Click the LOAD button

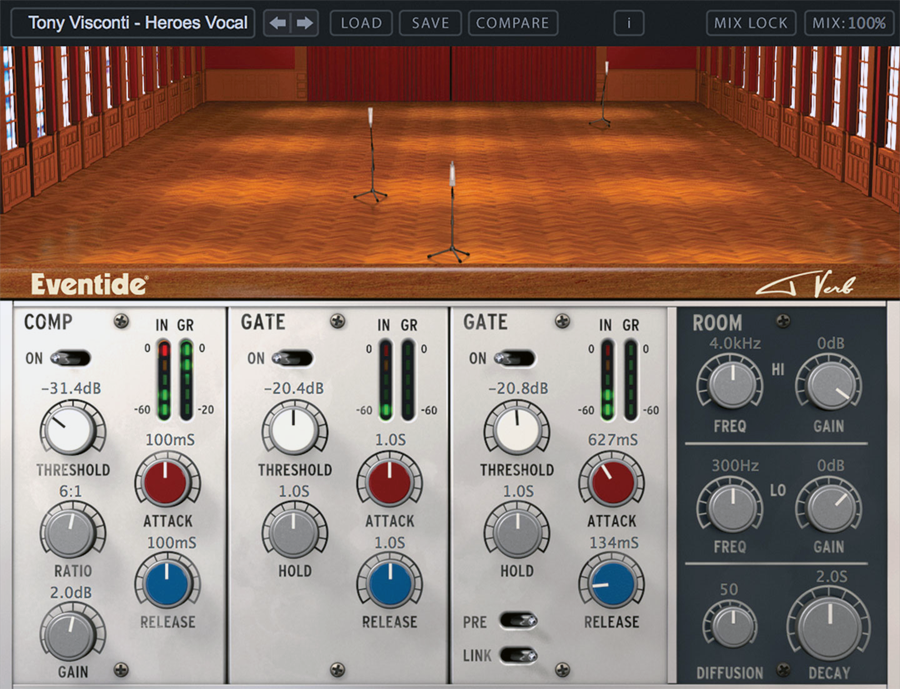pos(361,24)
